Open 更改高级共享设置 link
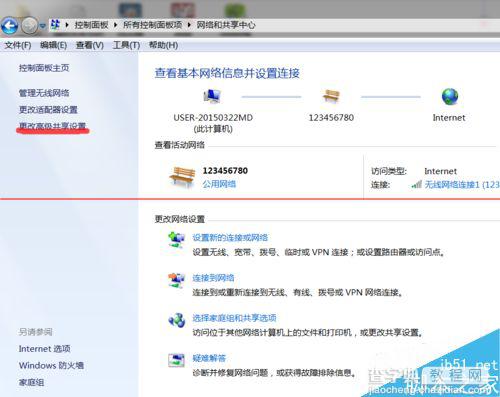 coord(52,126)
